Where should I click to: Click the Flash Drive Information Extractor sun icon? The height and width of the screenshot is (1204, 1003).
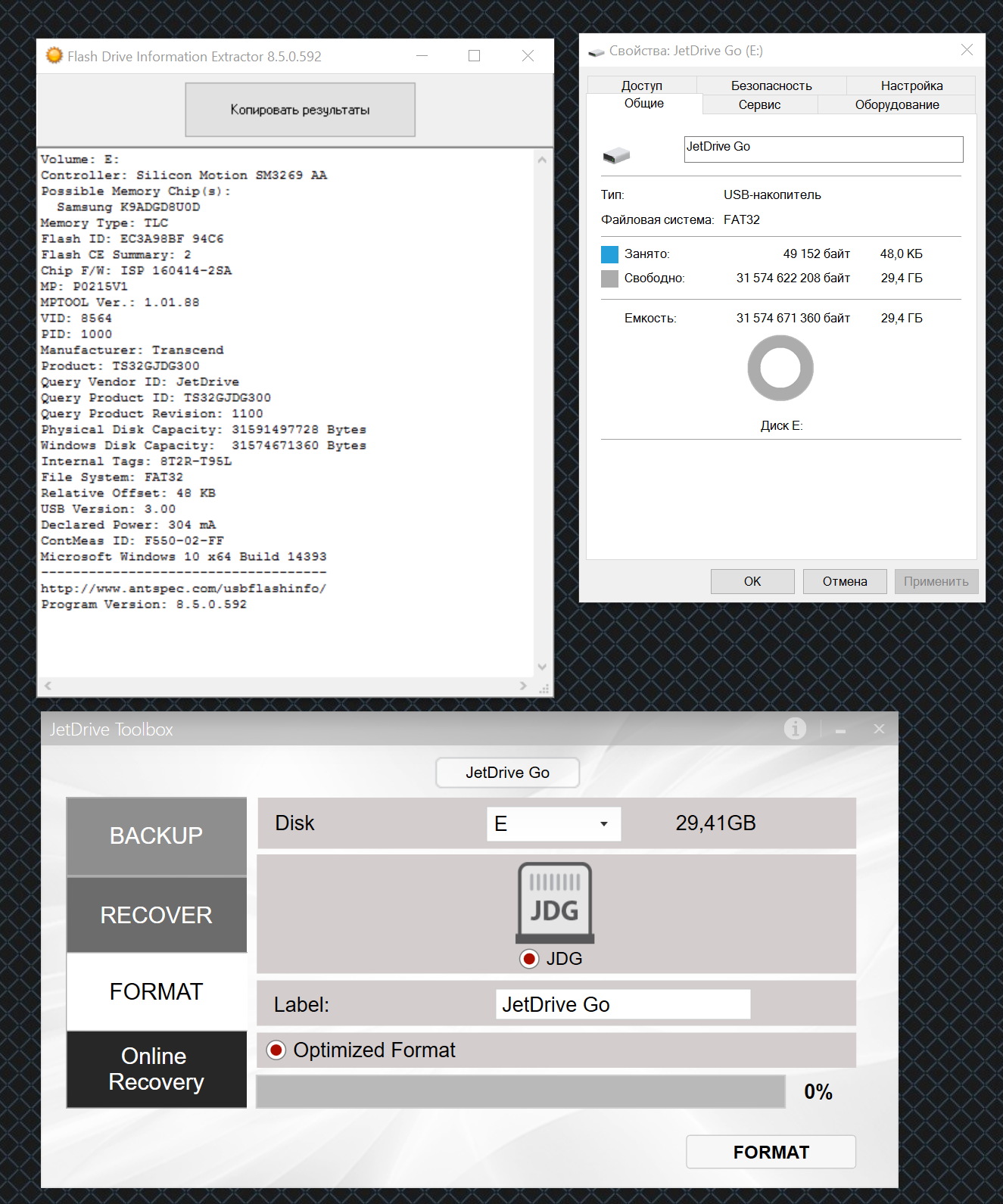click(54, 55)
